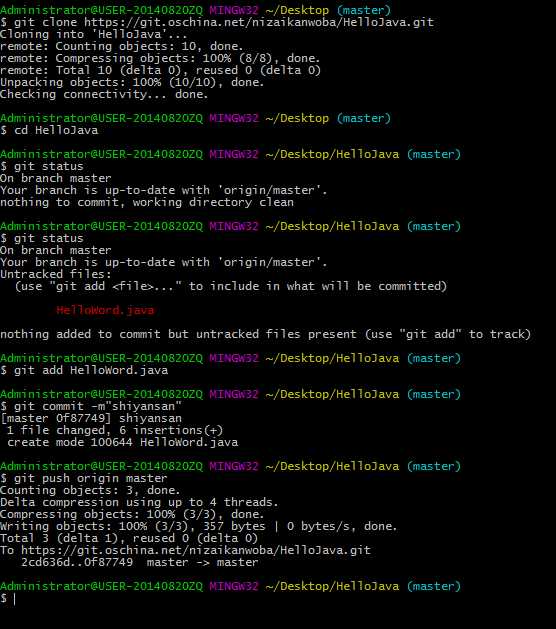Click the 'Cloning into HelloJava' output line
Image resolution: width=556 pixels, height=629 pixels.
click(x=93, y=34)
